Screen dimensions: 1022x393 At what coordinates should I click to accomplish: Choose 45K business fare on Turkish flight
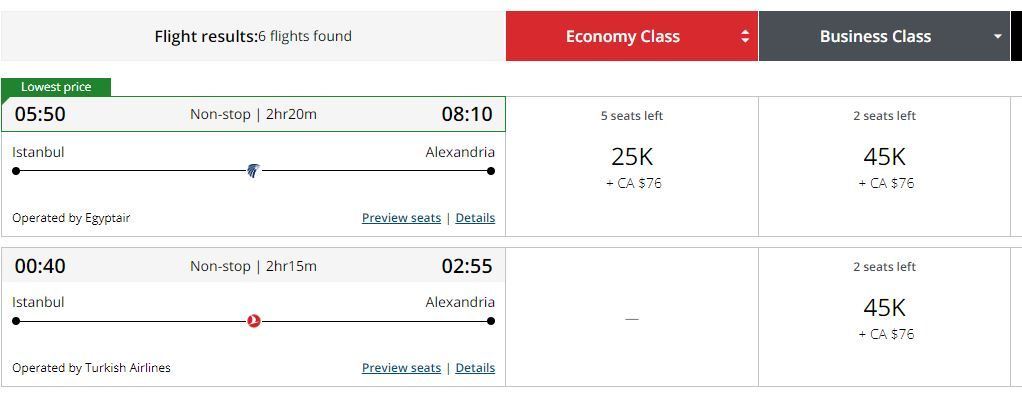(884, 317)
